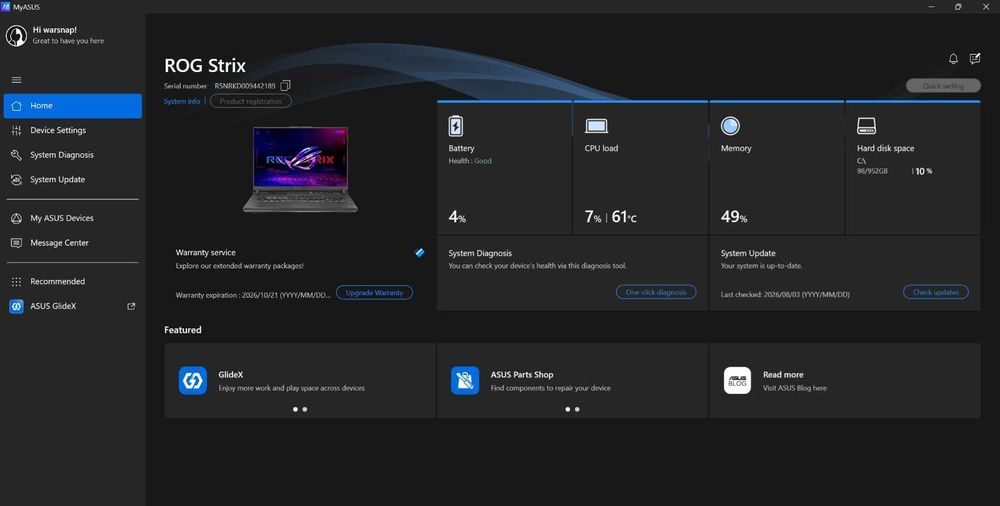Viewport: 1000px width, 506px height.
Task: Open notifications bell icon
Action: click(x=953, y=59)
